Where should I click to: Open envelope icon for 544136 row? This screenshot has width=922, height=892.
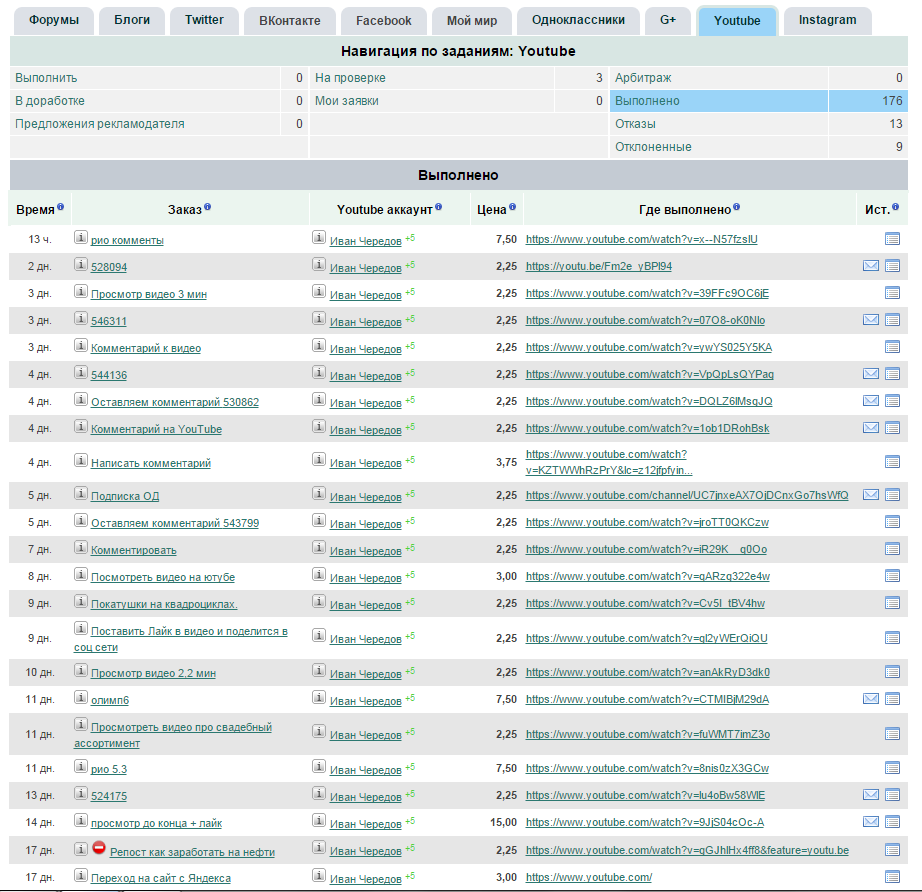pos(871,374)
